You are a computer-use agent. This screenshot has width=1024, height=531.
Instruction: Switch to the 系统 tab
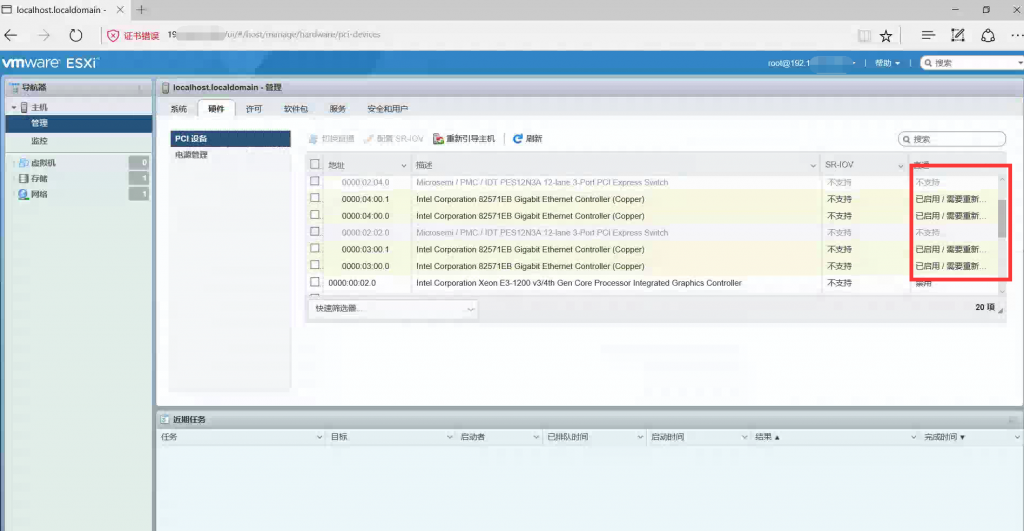tap(178, 109)
